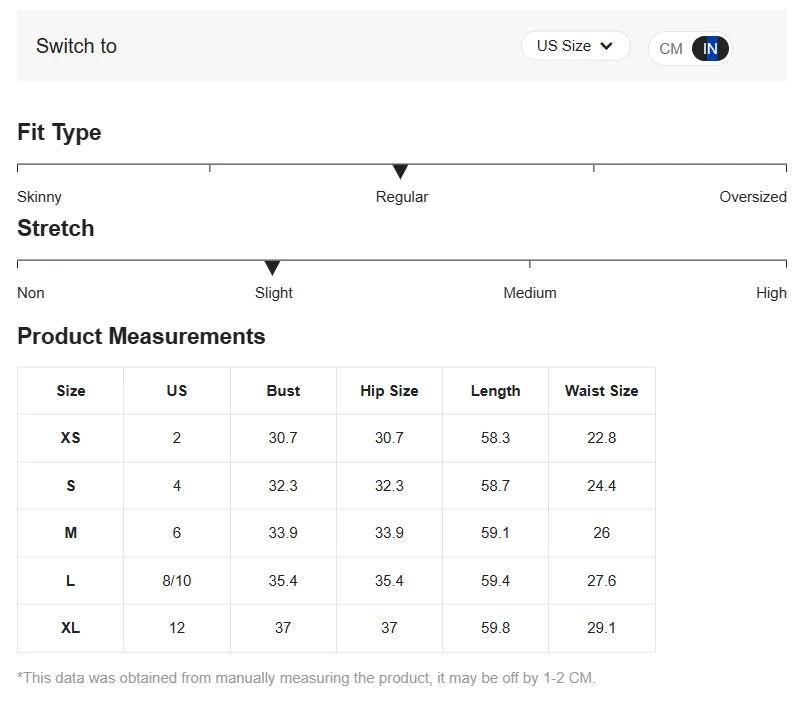Click the chevron arrow beside US Size
The height and width of the screenshot is (712, 803).
606,46
